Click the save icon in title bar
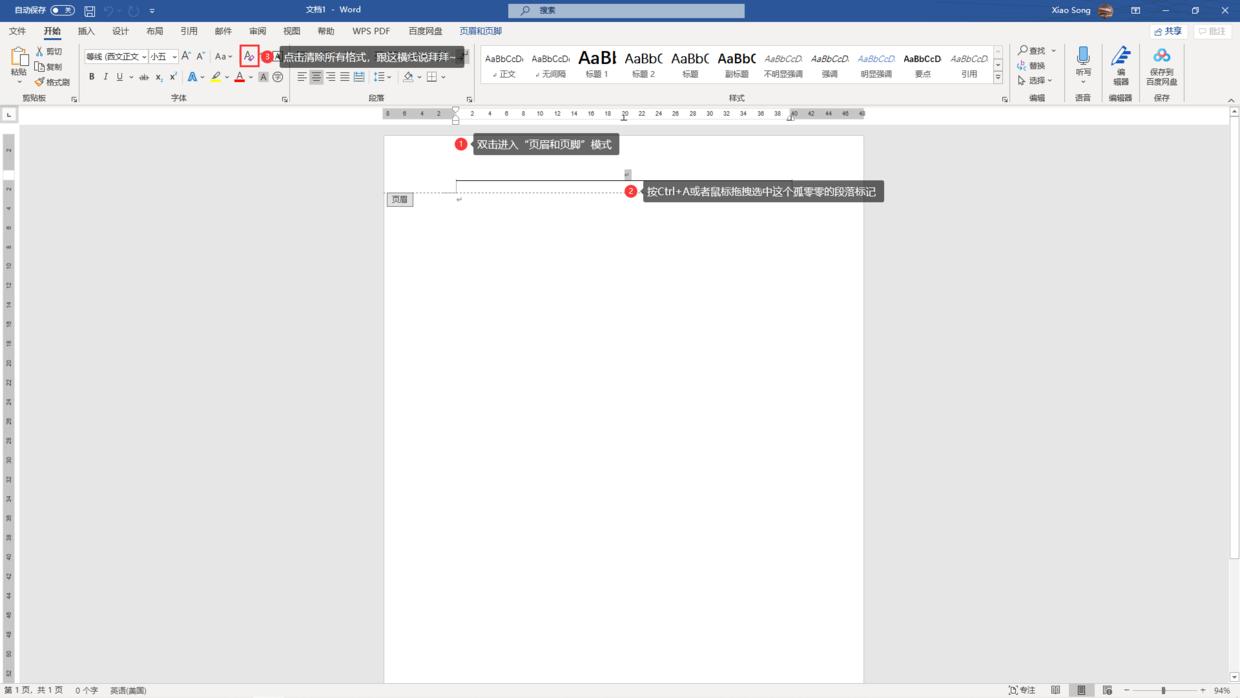Screen dimensions: 1240x698 pos(89,10)
